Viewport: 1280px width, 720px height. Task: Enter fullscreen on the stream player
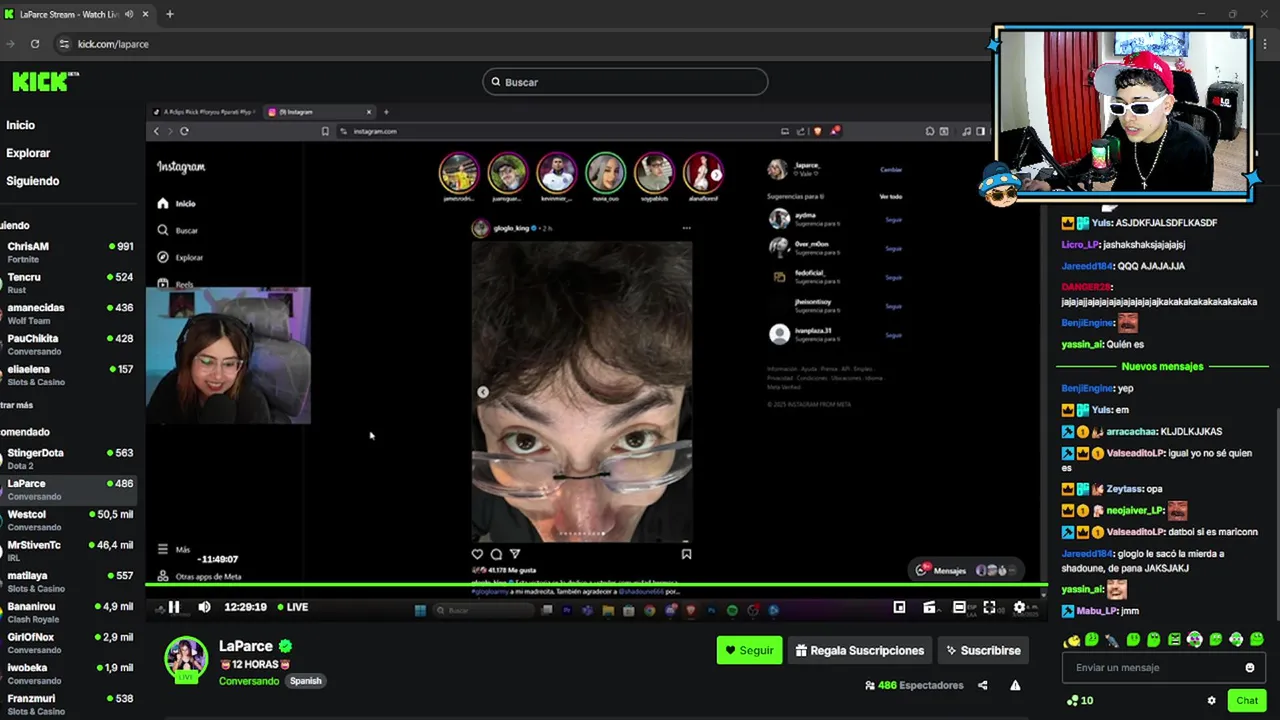coord(989,607)
